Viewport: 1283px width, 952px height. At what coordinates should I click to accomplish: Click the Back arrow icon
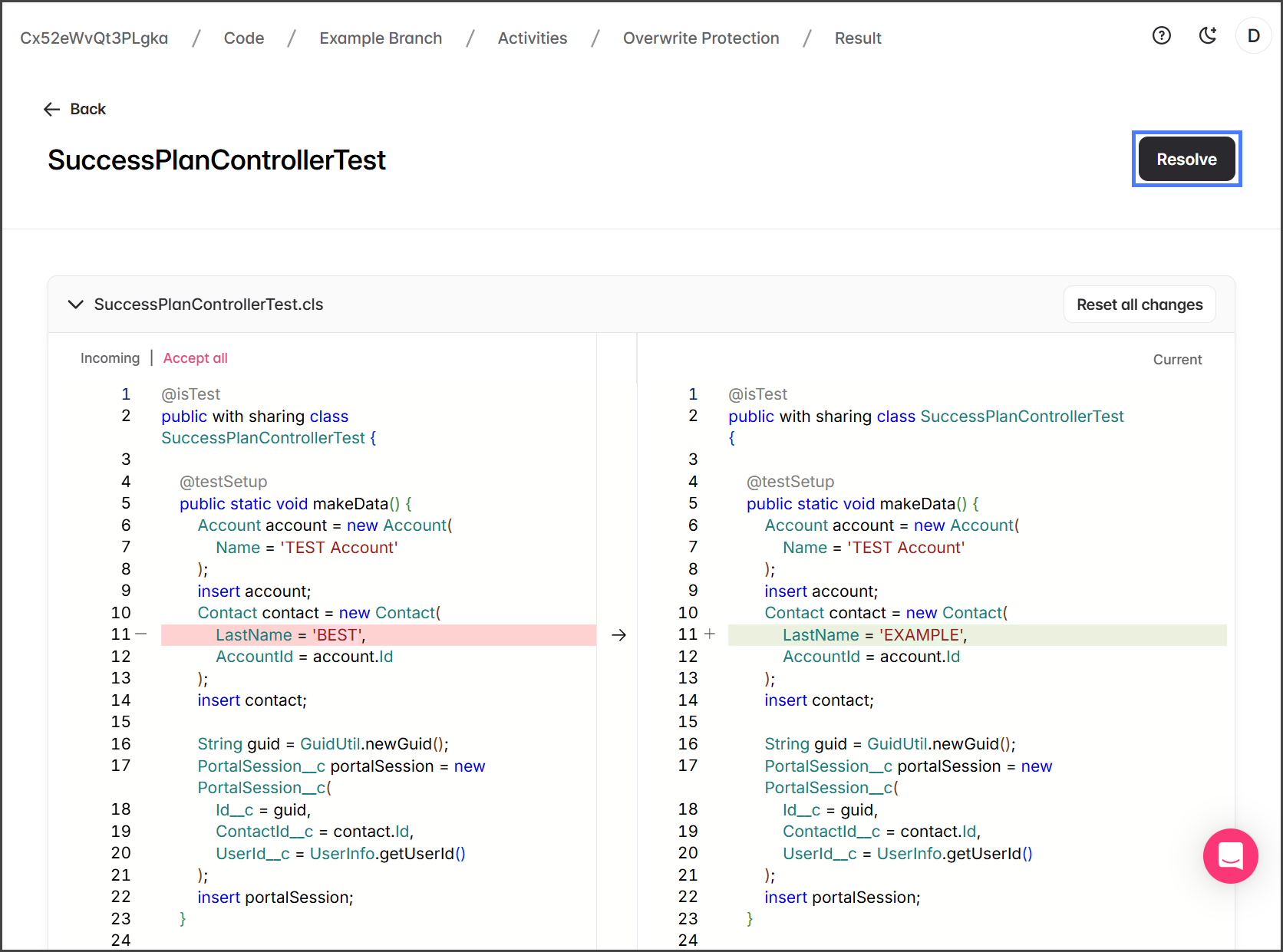[x=52, y=109]
